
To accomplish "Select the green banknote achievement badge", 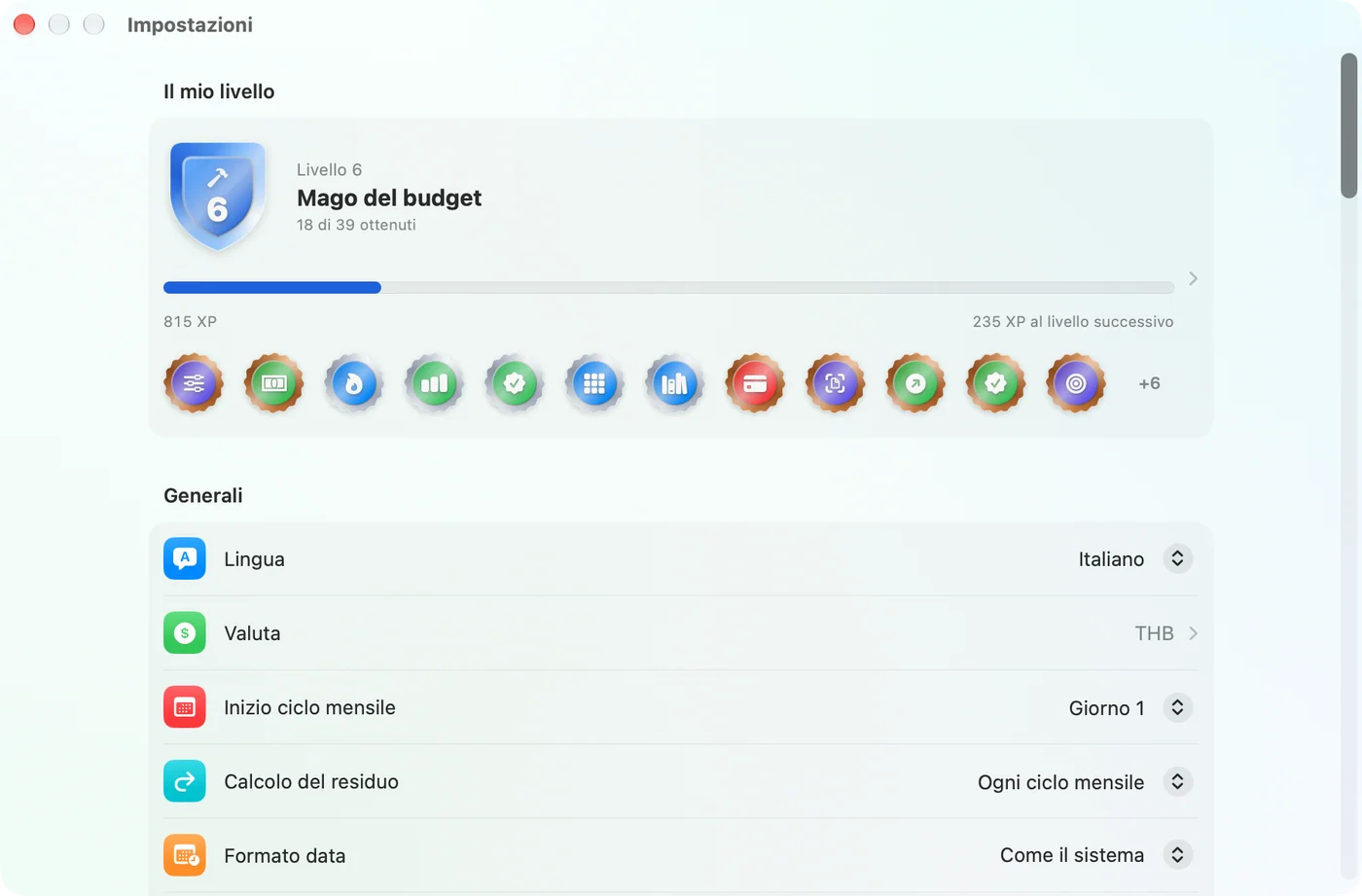I will click(x=273, y=383).
